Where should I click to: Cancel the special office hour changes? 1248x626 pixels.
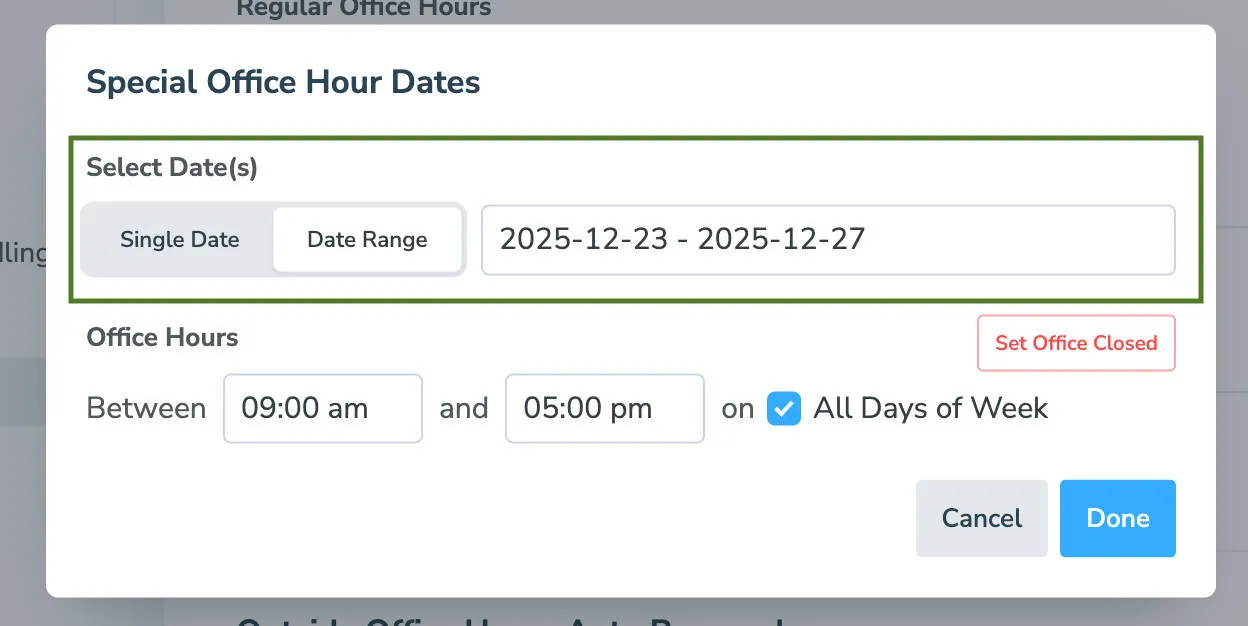981,518
